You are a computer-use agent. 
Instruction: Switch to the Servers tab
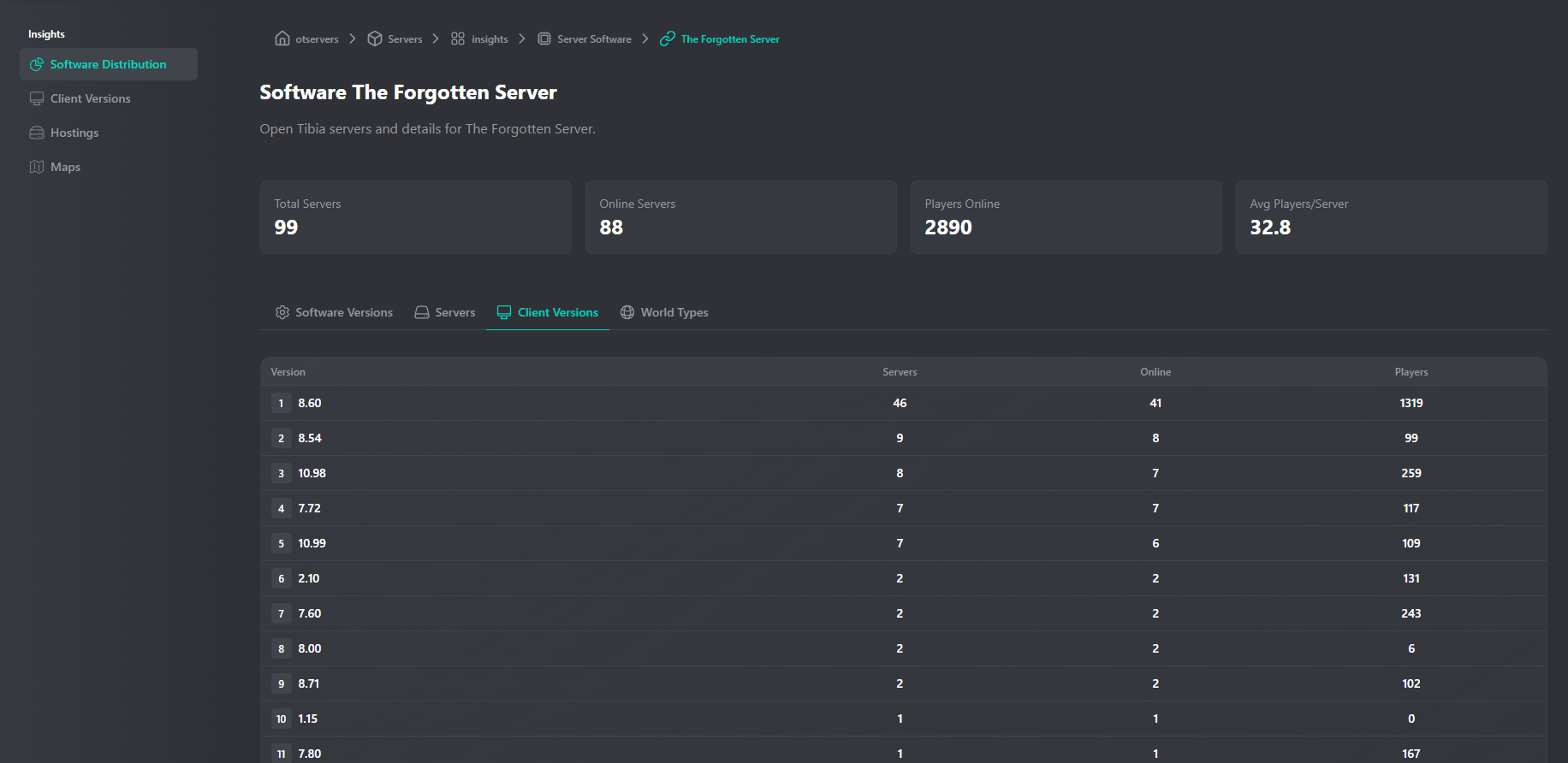coord(445,312)
